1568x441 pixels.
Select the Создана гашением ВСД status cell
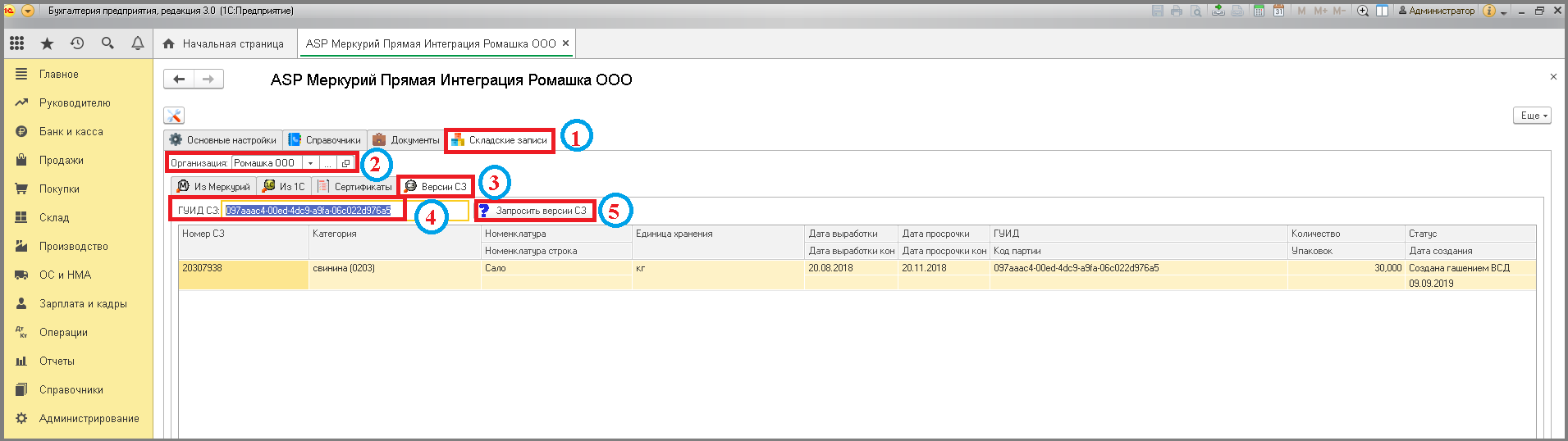(x=1470, y=268)
